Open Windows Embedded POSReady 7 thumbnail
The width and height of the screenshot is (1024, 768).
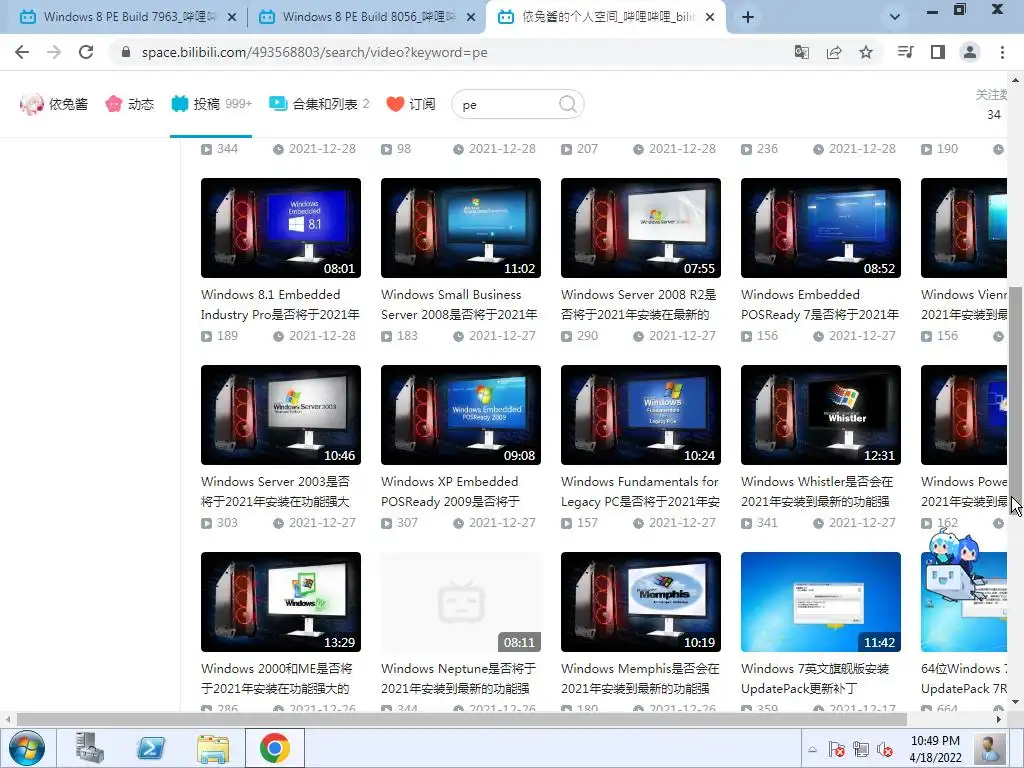pos(821,228)
